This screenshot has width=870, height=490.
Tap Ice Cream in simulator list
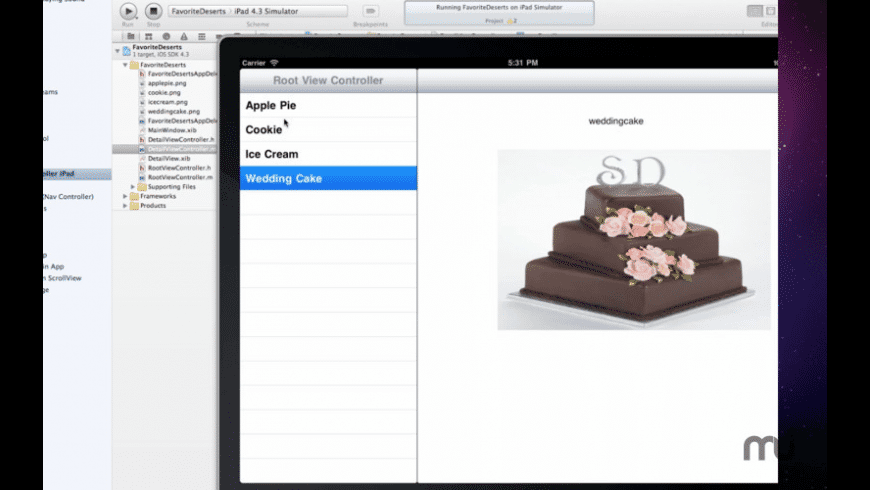coord(328,154)
